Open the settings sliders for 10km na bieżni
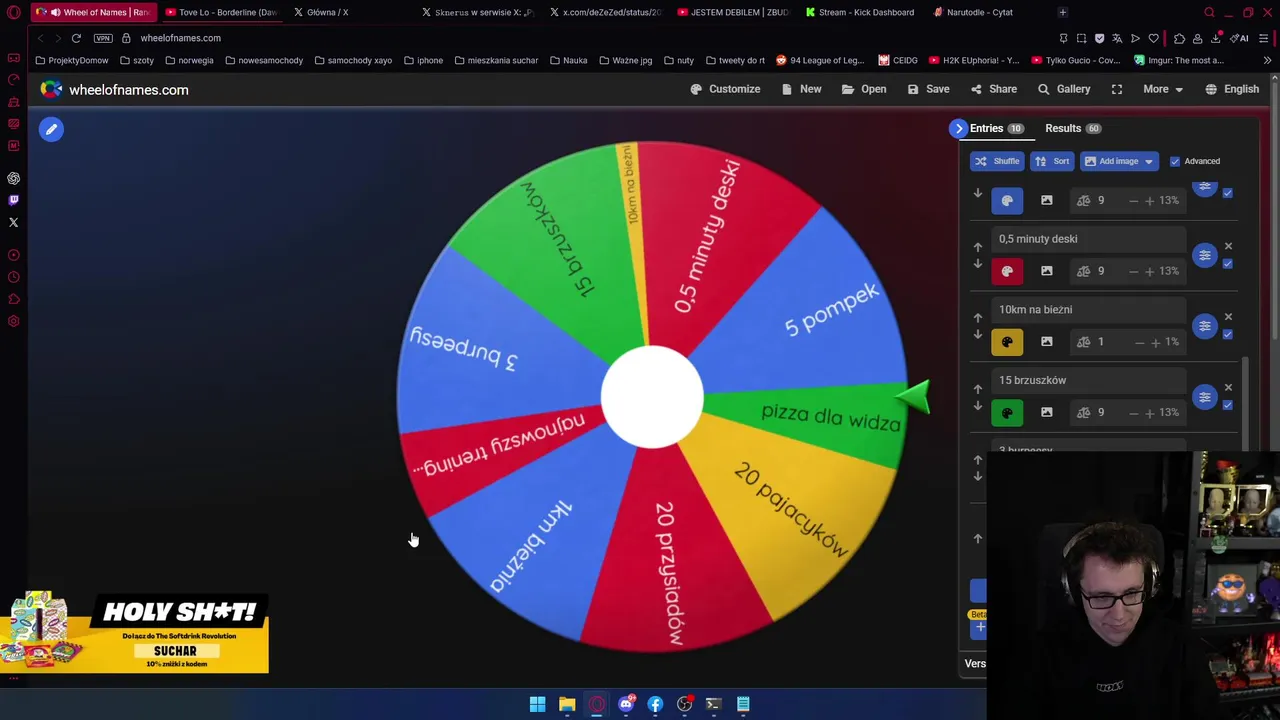 [1205, 326]
